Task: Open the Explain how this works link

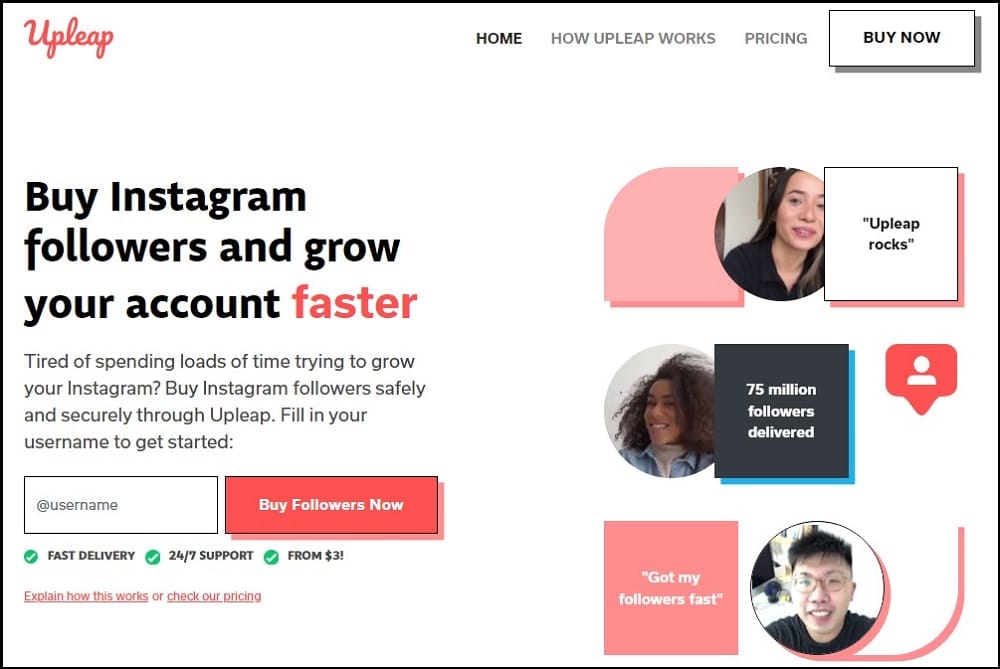Action: (86, 596)
